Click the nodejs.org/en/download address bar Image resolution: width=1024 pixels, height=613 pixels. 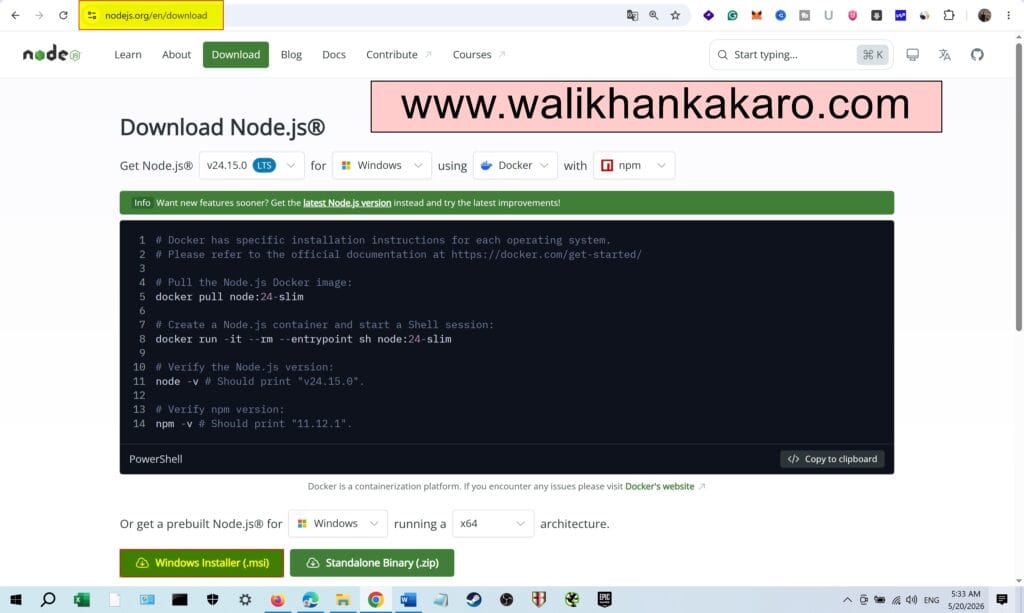[x=156, y=15]
